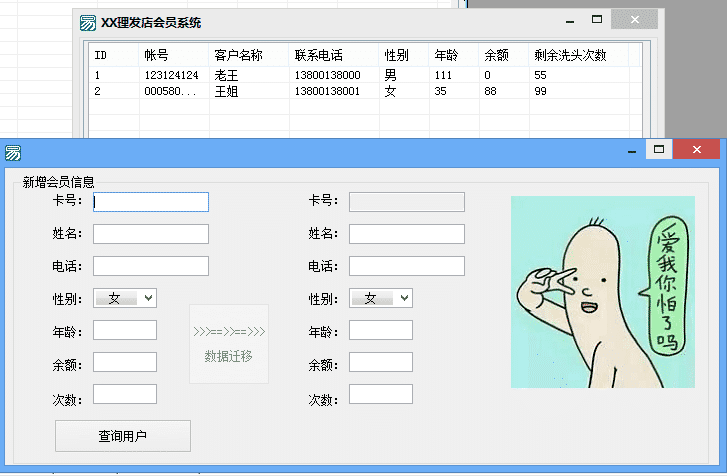Image resolution: width=727 pixels, height=476 pixels.
Task: Click the left-hand 姓名 text field
Action: 151,234
